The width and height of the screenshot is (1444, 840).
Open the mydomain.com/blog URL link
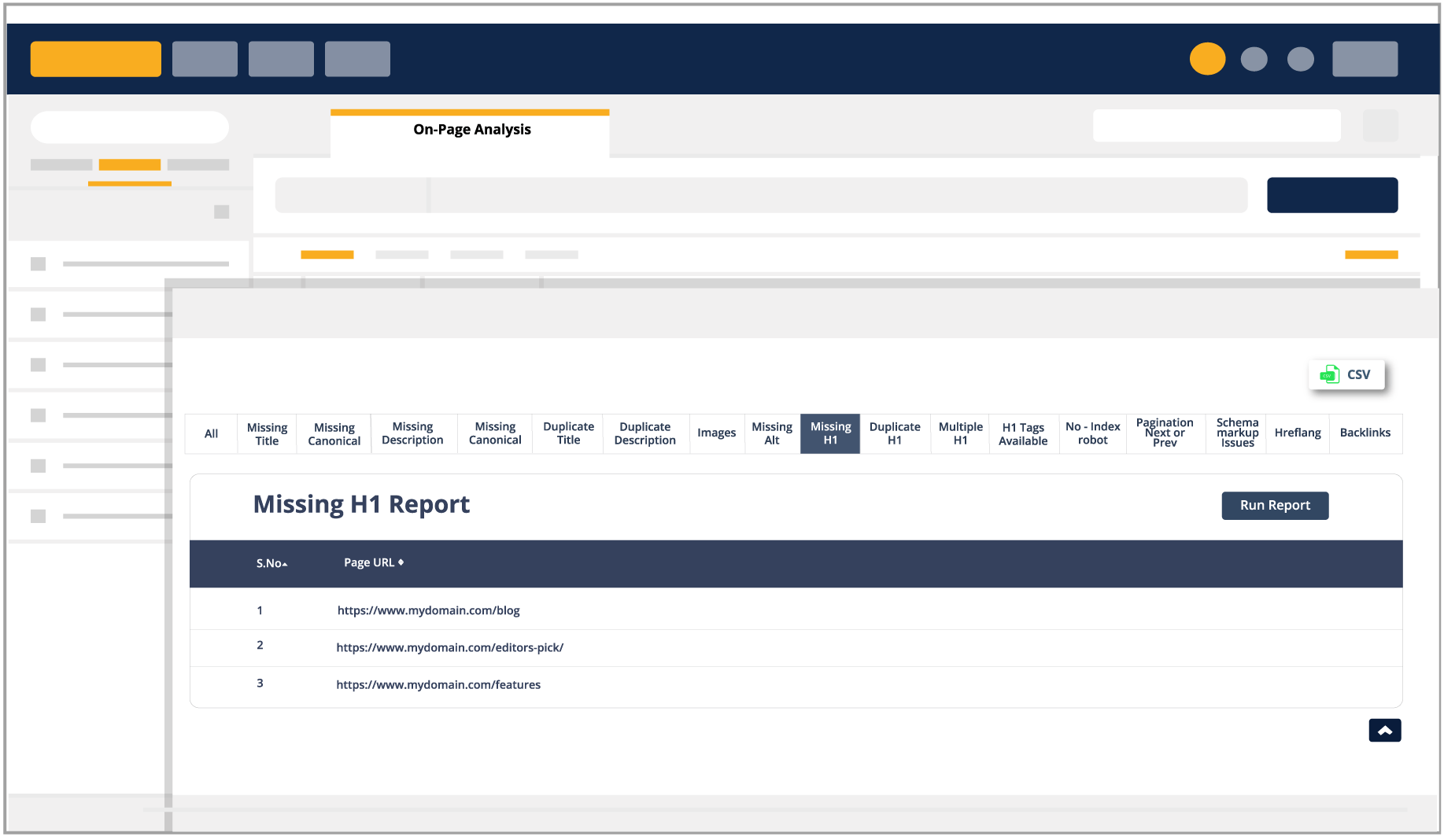click(428, 610)
